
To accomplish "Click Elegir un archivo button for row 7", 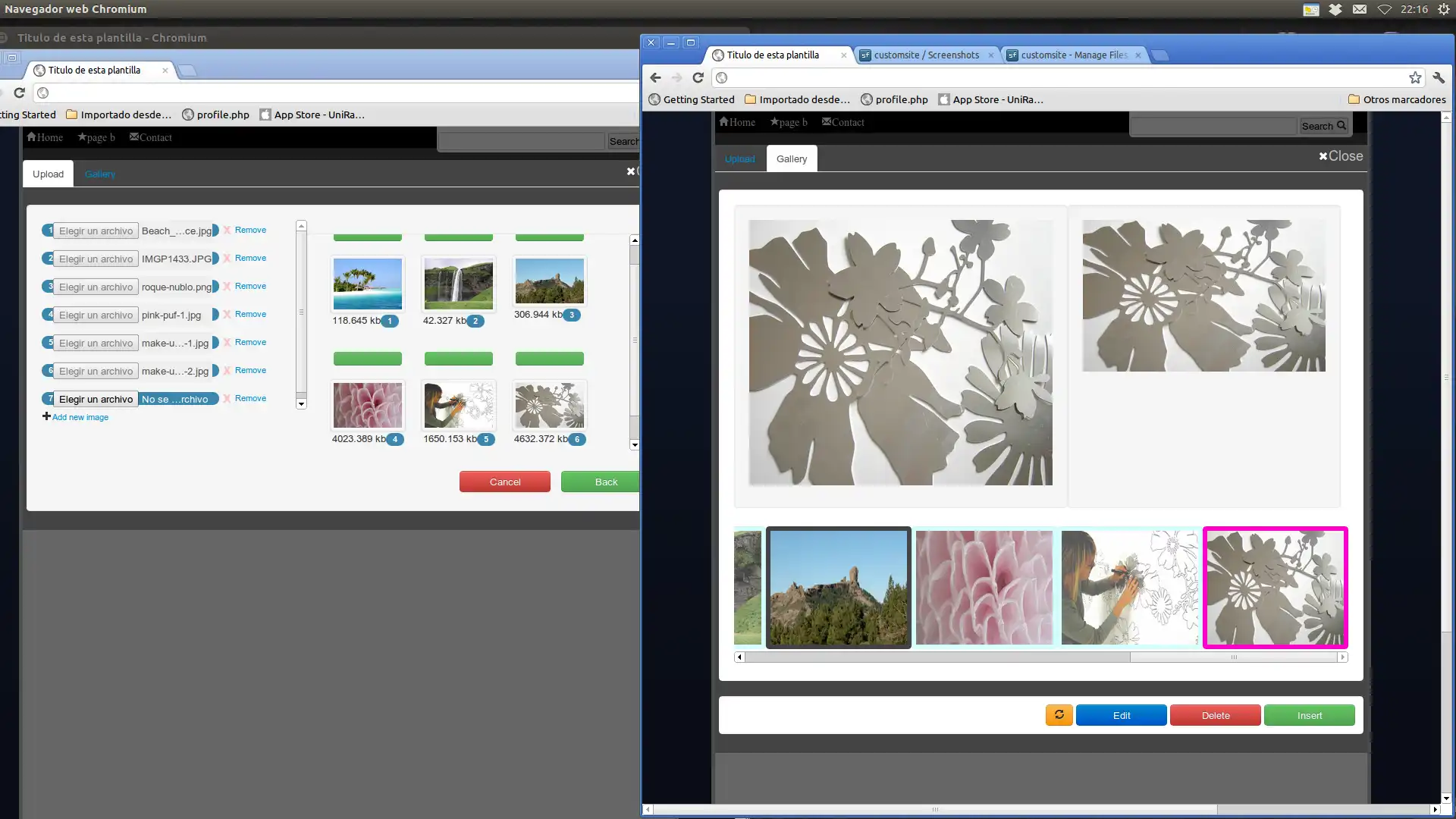I will (x=96, y=399).
